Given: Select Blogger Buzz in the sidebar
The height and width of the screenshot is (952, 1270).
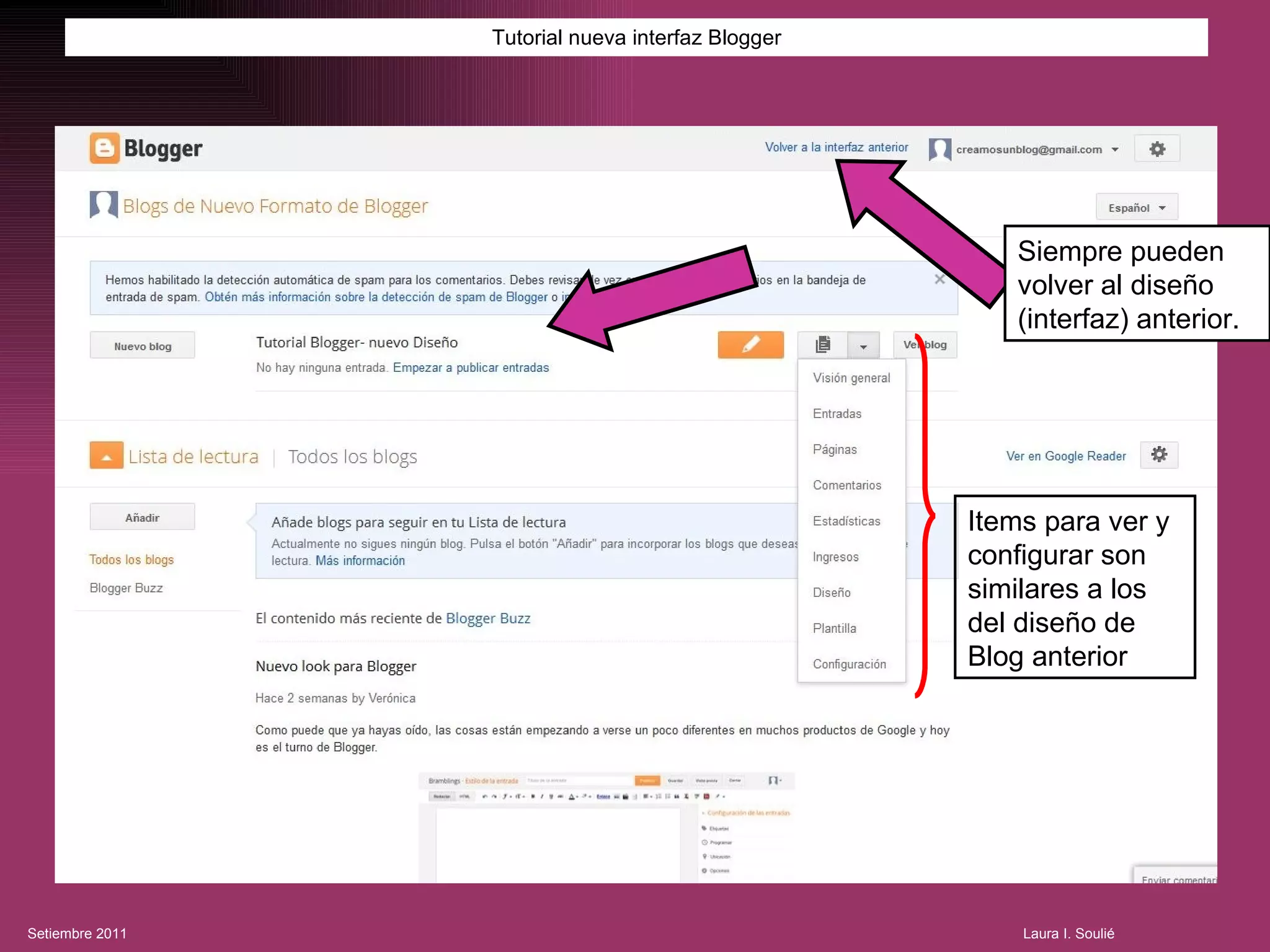Looking at the screenshot, I should tap(126, 588).
